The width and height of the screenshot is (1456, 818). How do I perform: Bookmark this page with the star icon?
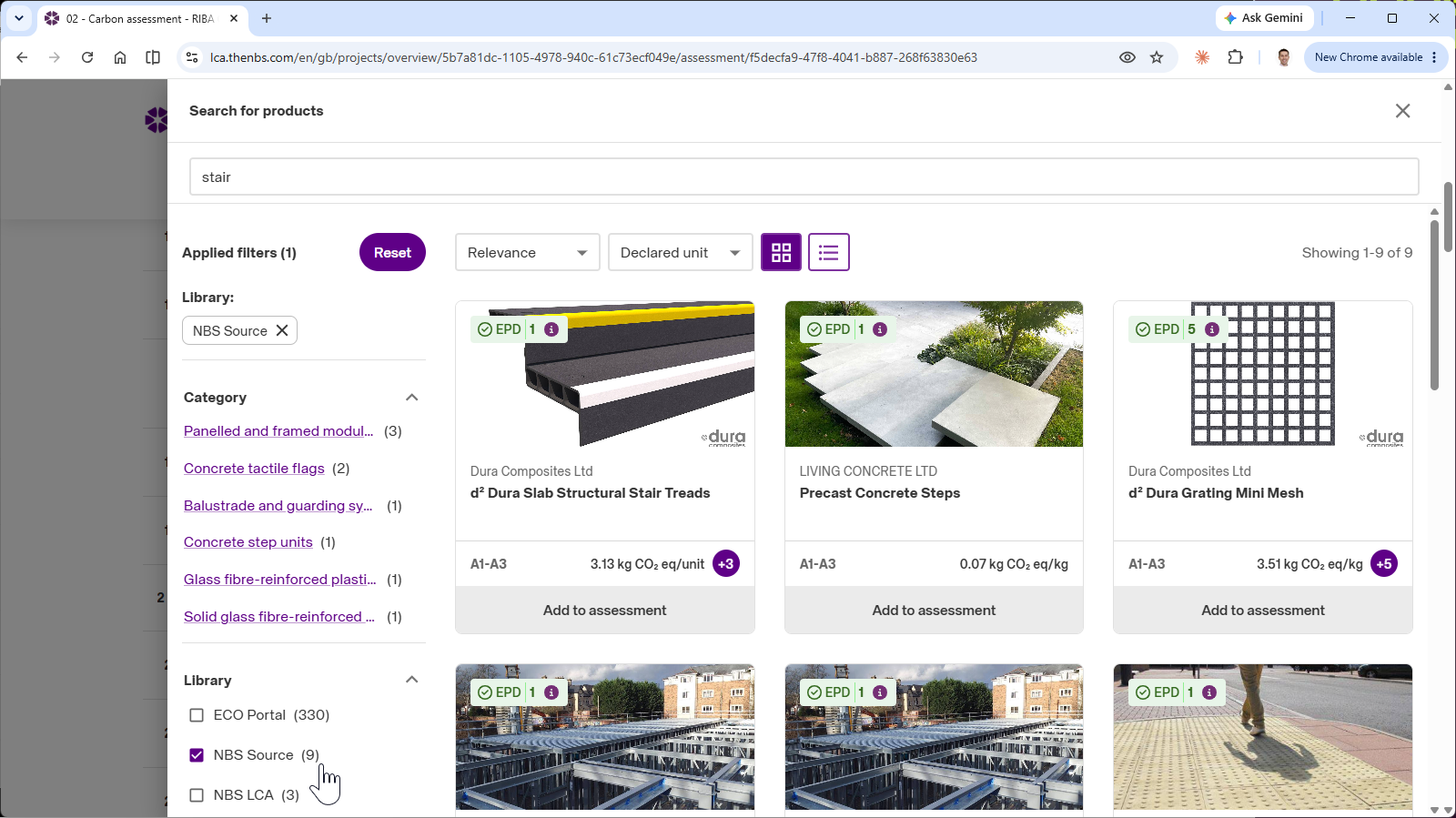[1157, 57]
